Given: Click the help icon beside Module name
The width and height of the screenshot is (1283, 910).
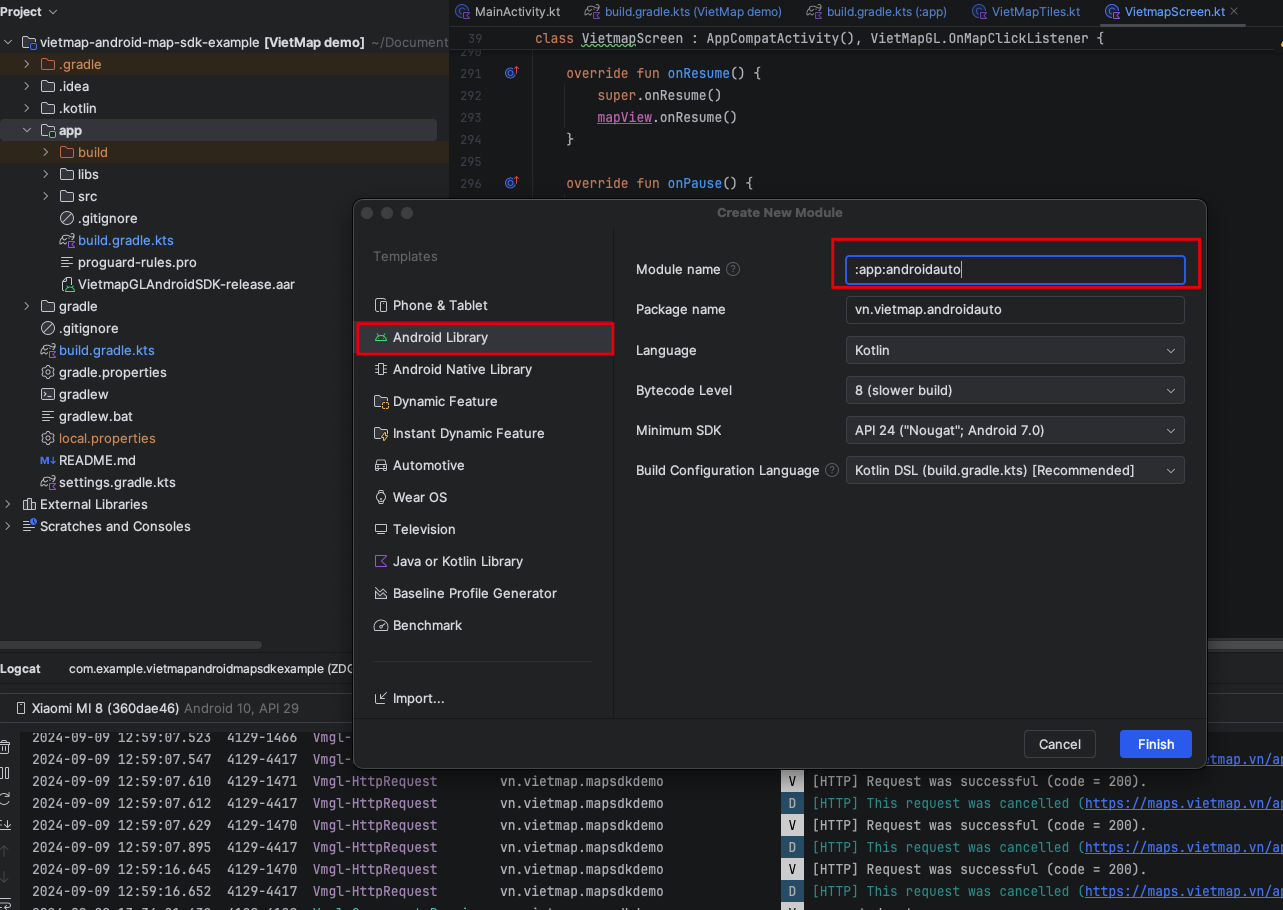Looking at the screenshot, I should [x=733, y=270].
